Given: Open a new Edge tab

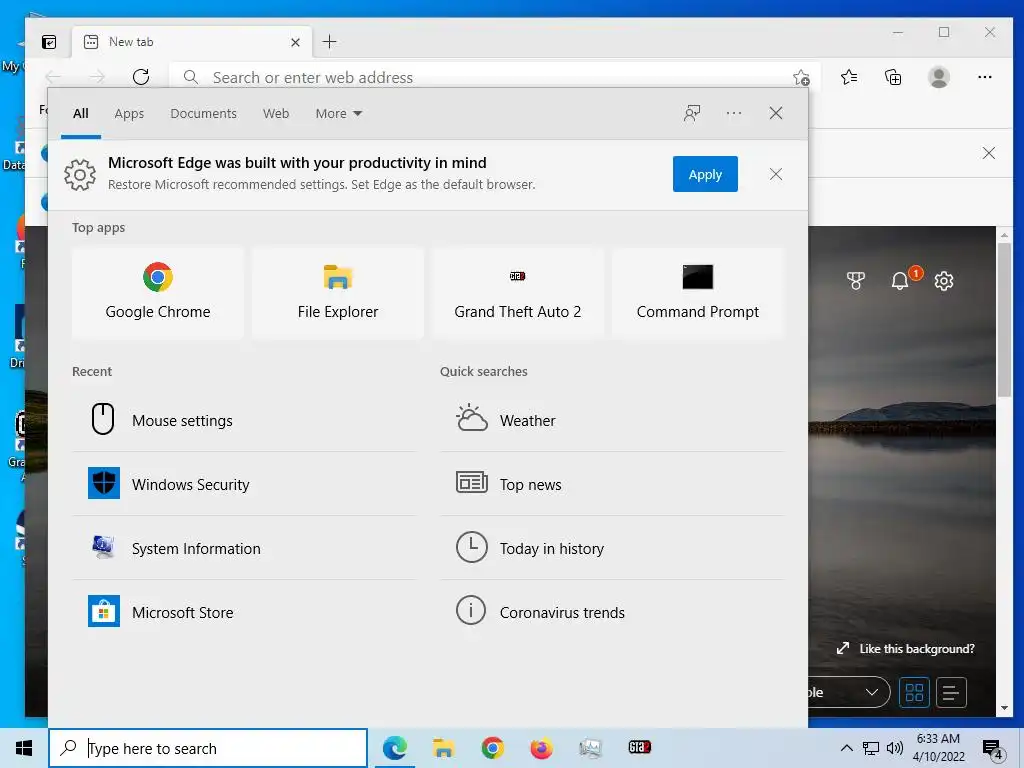Looking at the screenshot, I should point(329,42).
